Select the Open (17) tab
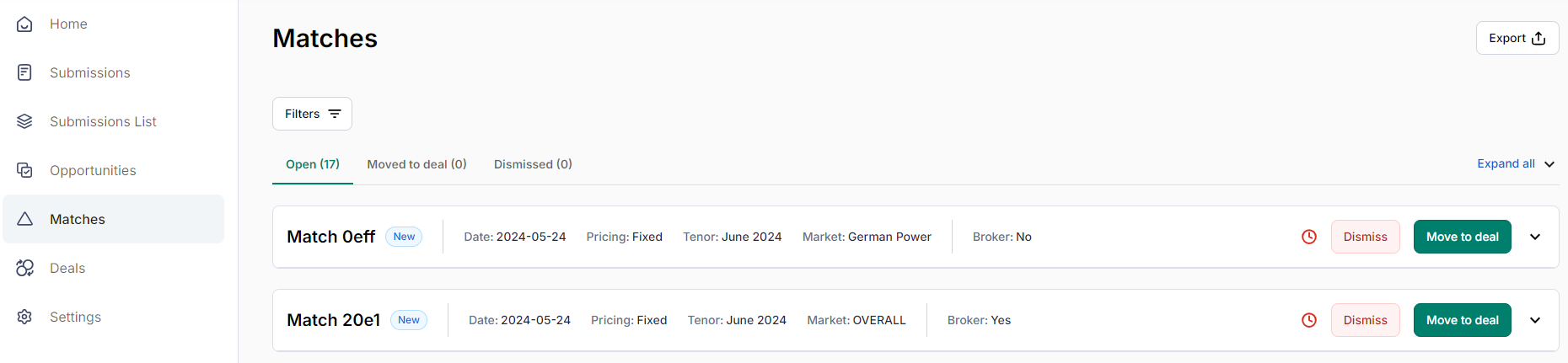Viewport: 1568px width, 363px height. (x=313, y=164)
